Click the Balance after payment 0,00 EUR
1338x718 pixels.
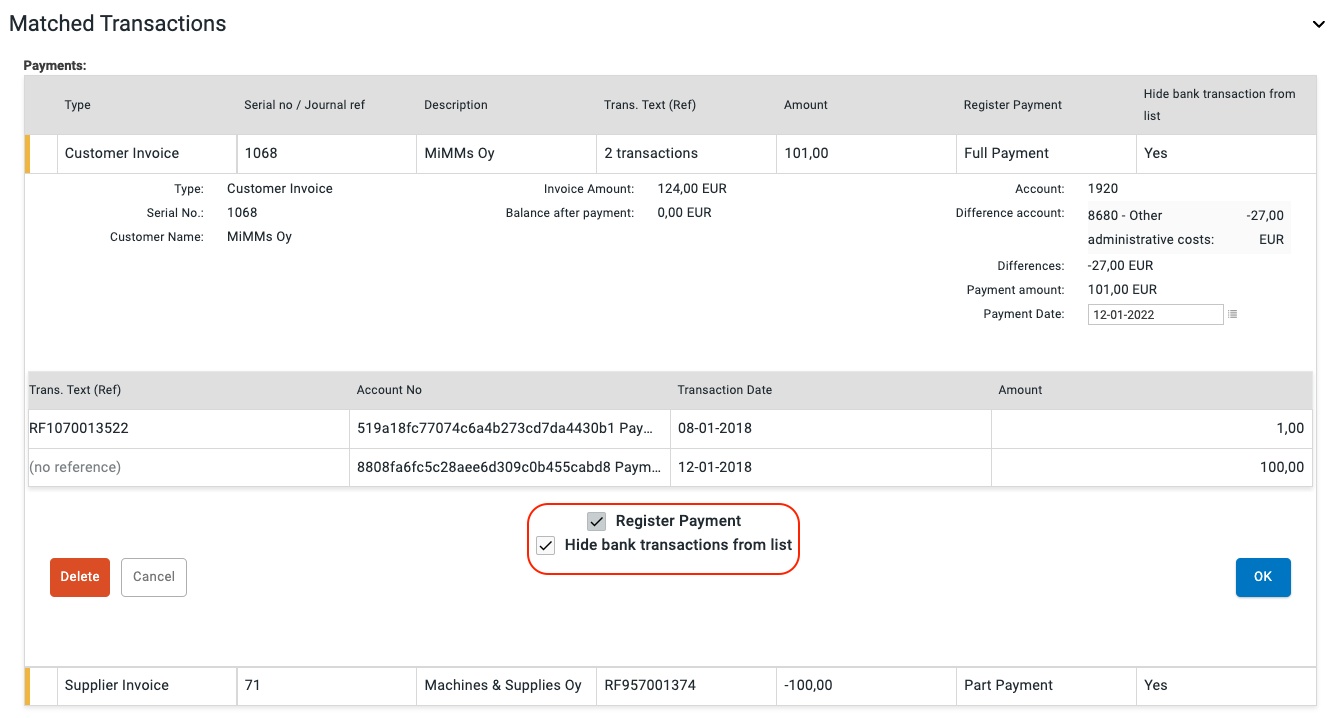(684, 213)
